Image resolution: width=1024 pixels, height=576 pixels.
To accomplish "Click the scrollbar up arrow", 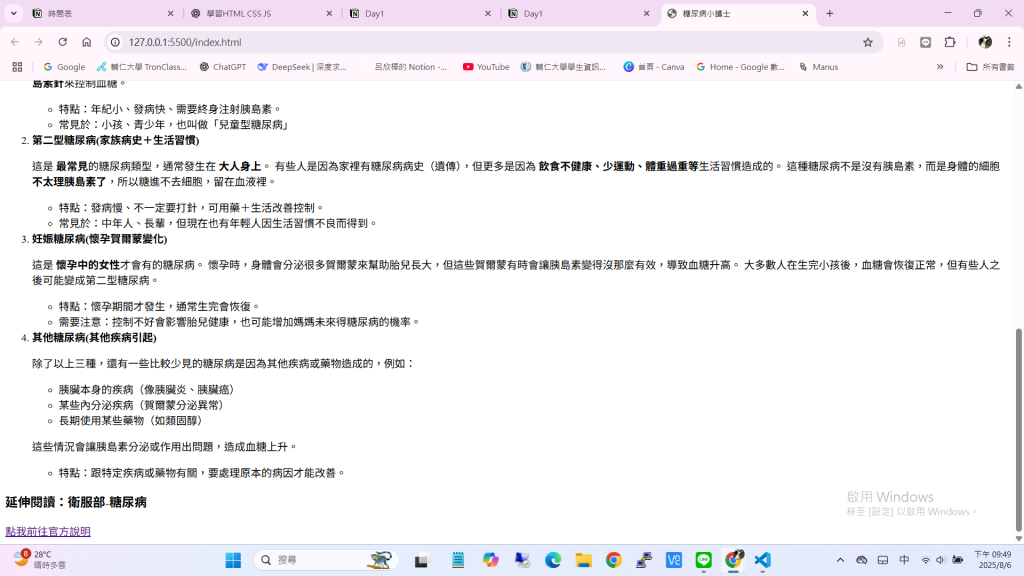I will click(1018, 86).
